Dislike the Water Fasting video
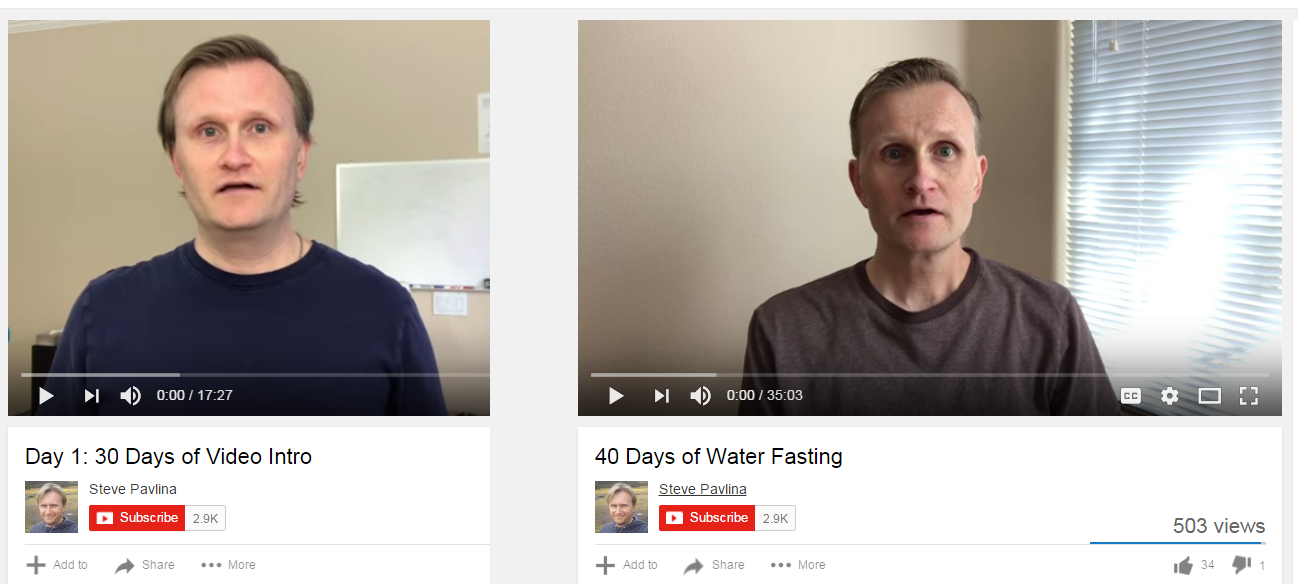 tap(1242, 566)
